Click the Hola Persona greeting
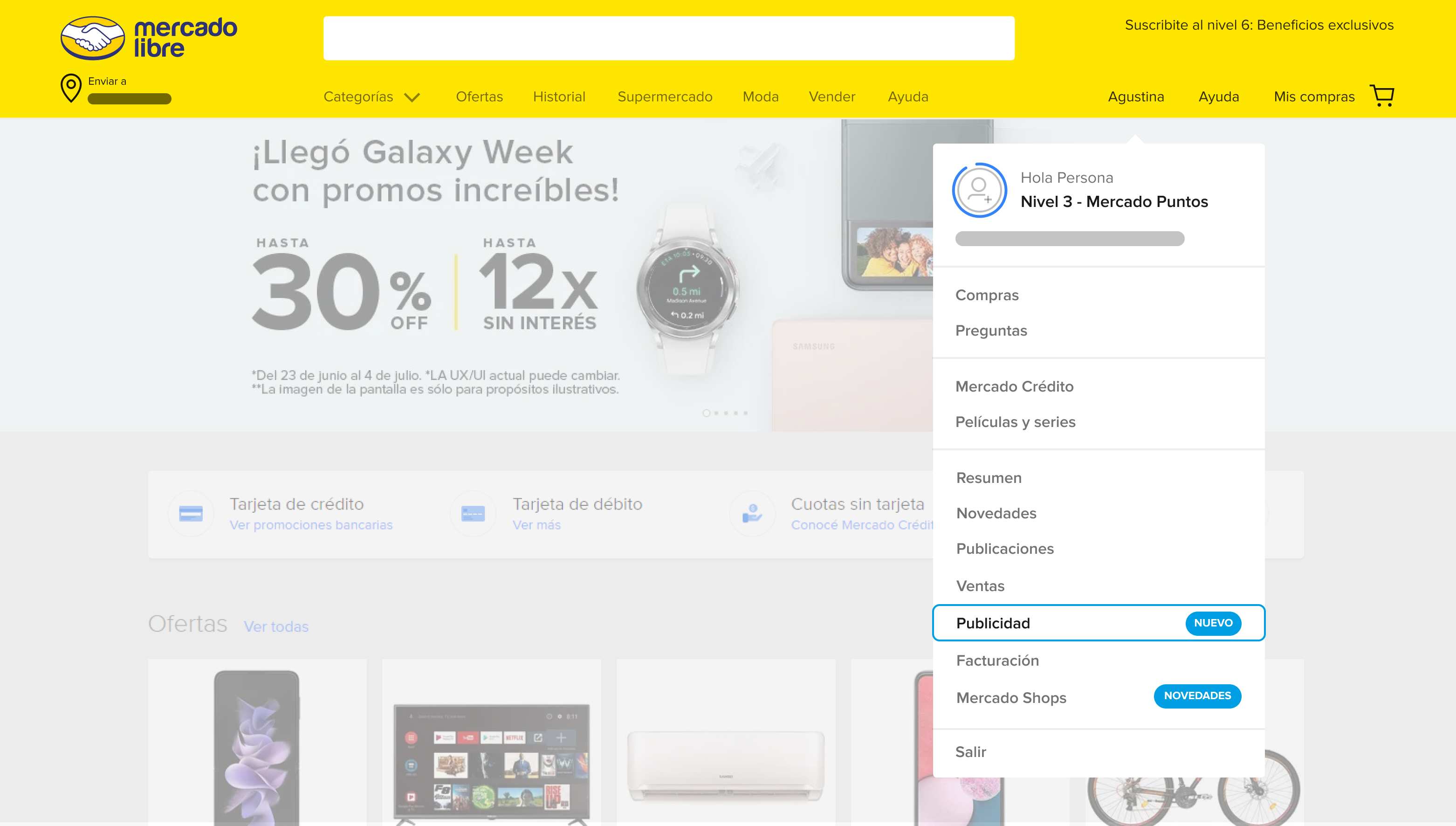 coord(1066,178)
